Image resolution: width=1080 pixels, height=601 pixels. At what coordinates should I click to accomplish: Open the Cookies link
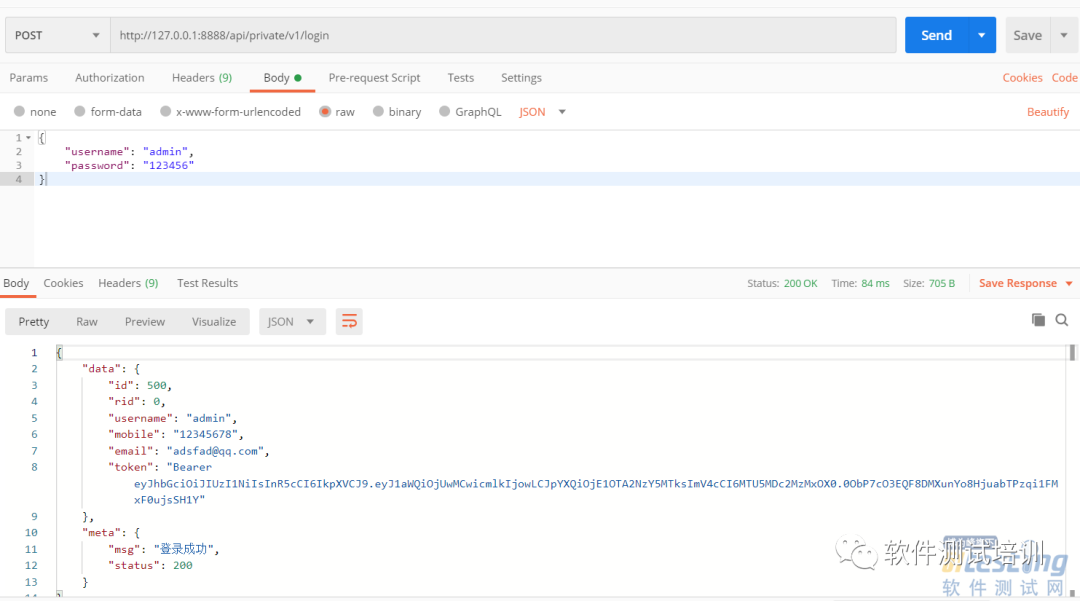(x=1022, y=78)
